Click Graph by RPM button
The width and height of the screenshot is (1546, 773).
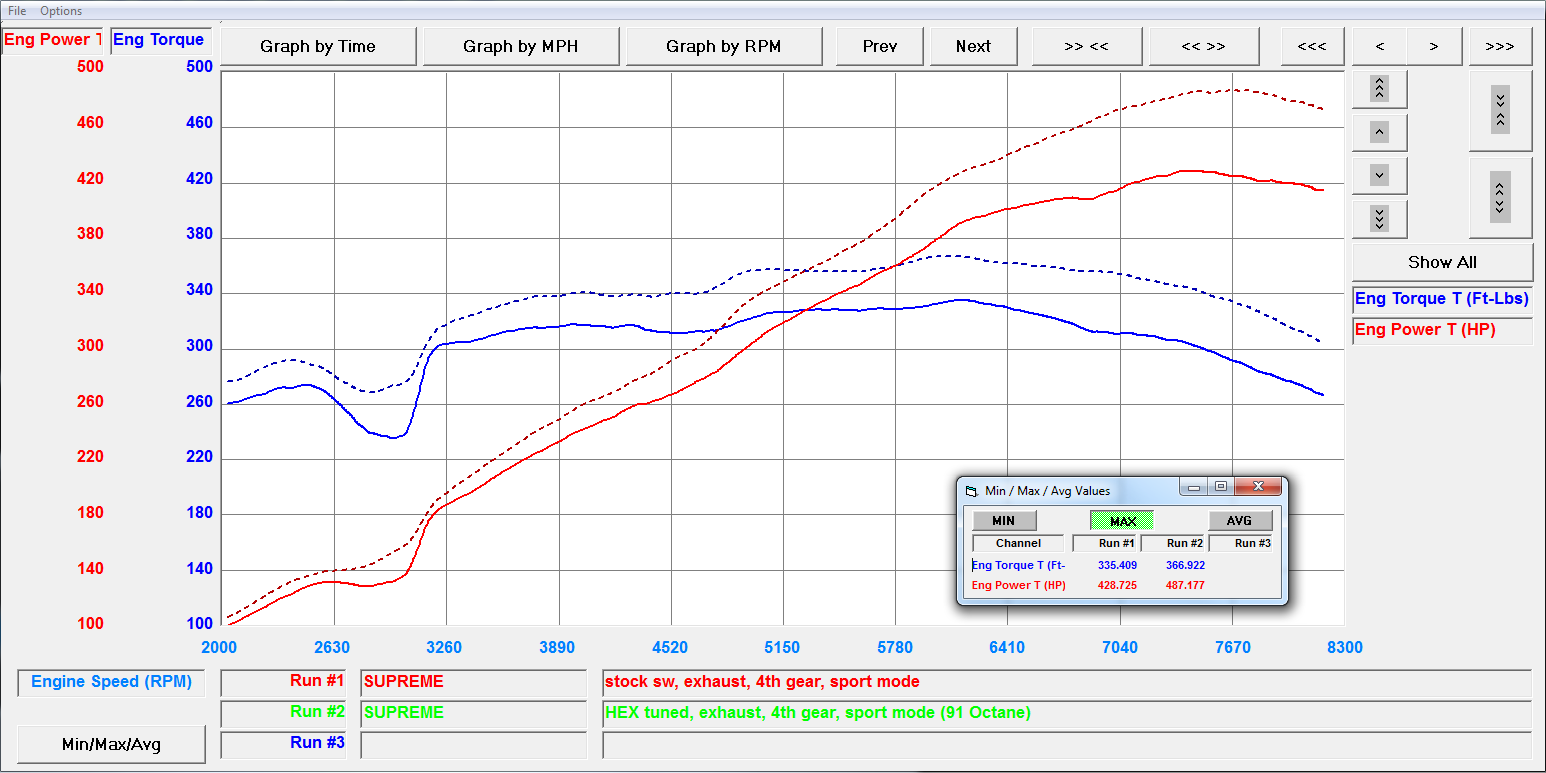pyautogui.click(x=723, y=47)
